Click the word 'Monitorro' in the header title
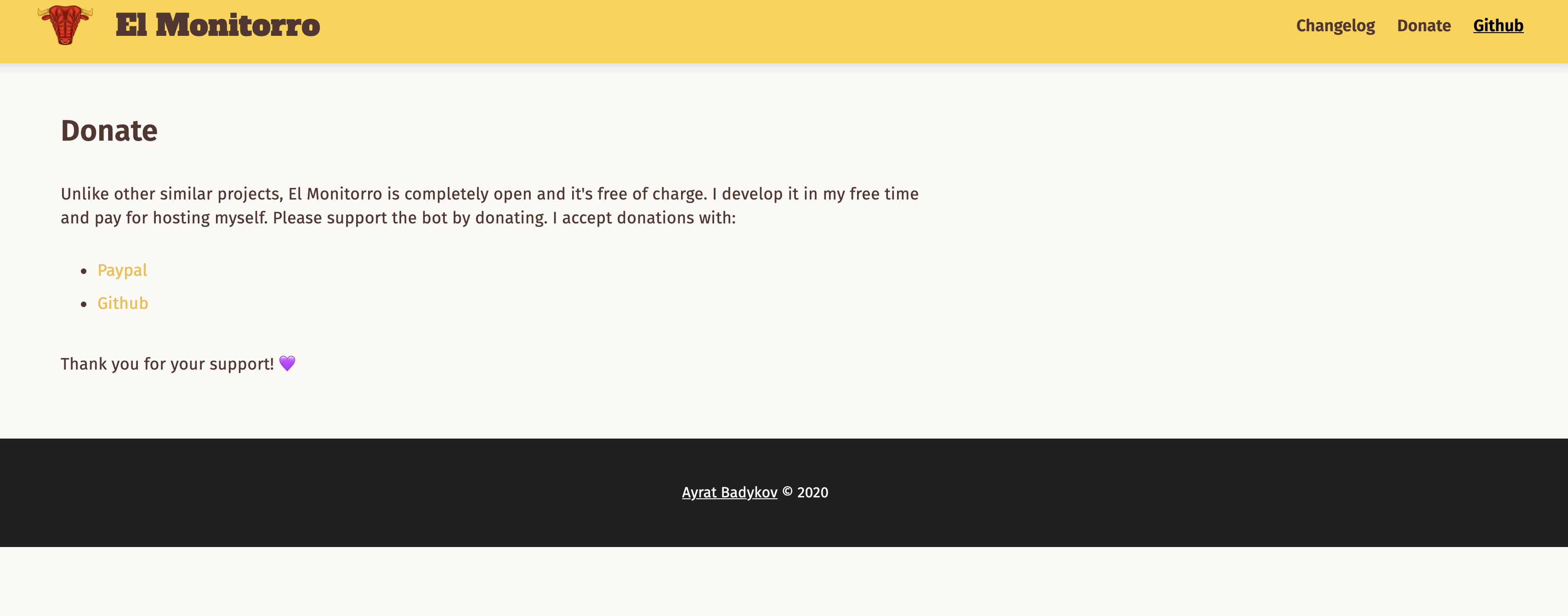1568x616 pixels. (238, 26)
